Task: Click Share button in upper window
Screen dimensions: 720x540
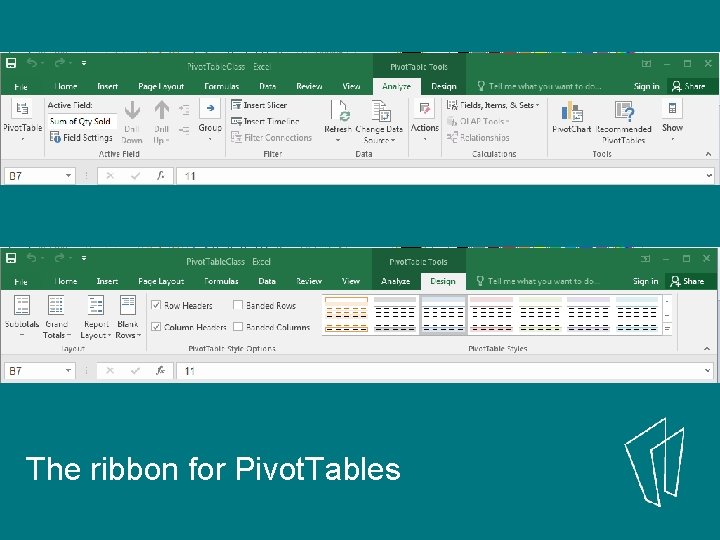Action: (688, 86)
